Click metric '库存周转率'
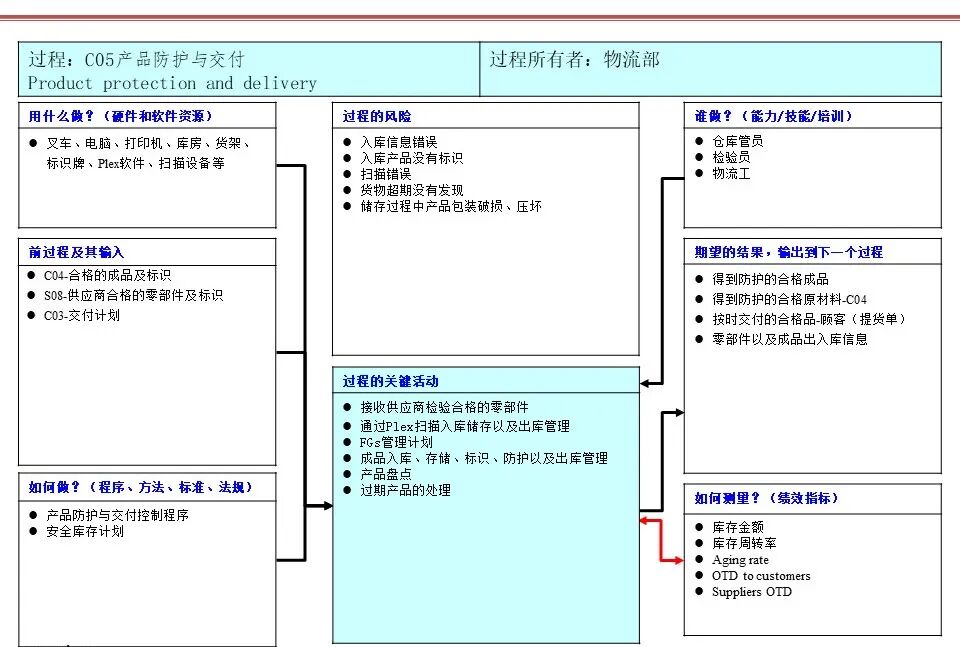 click(744, 544)
